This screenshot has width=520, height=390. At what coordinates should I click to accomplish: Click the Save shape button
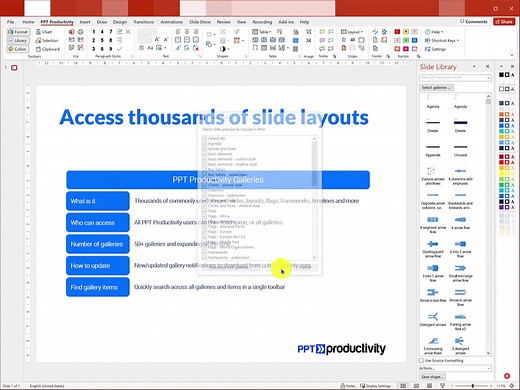(x=432, y=377)
